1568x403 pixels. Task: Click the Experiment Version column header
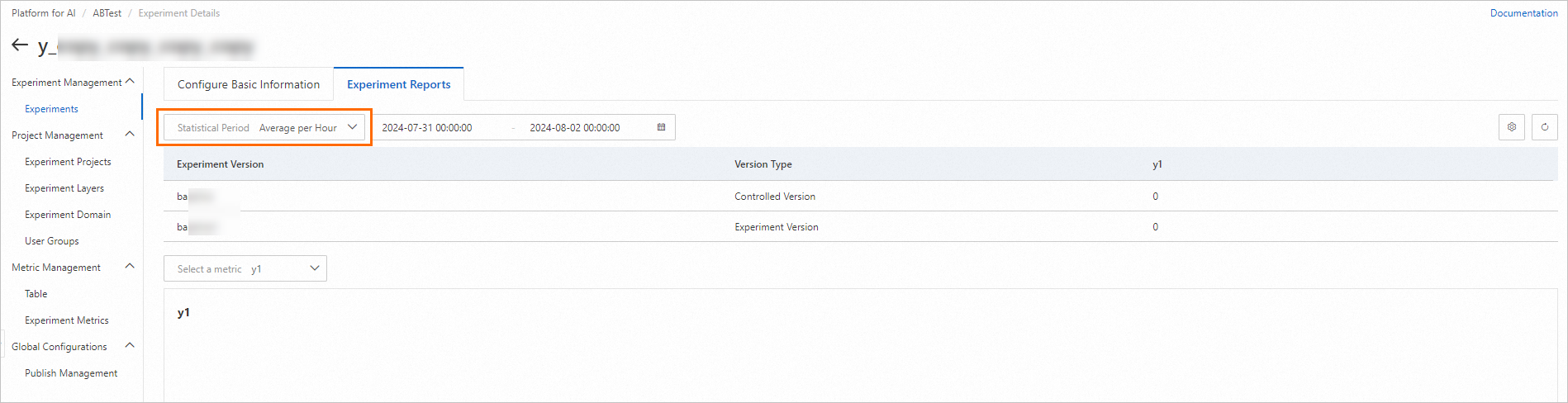click(221, 164)
